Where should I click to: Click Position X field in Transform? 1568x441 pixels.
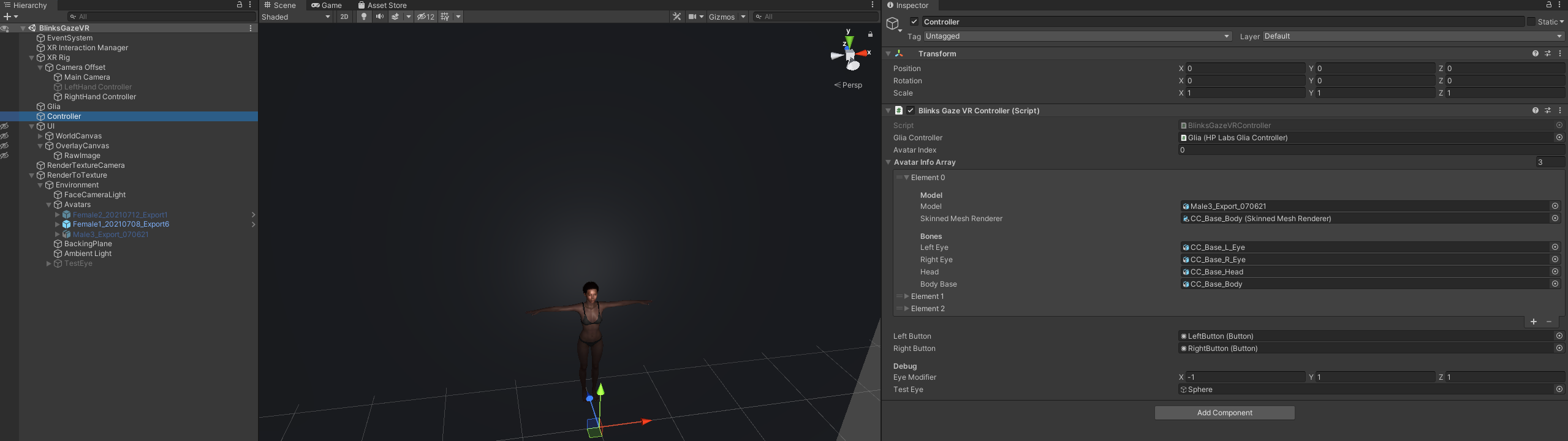click(1245, 69)
